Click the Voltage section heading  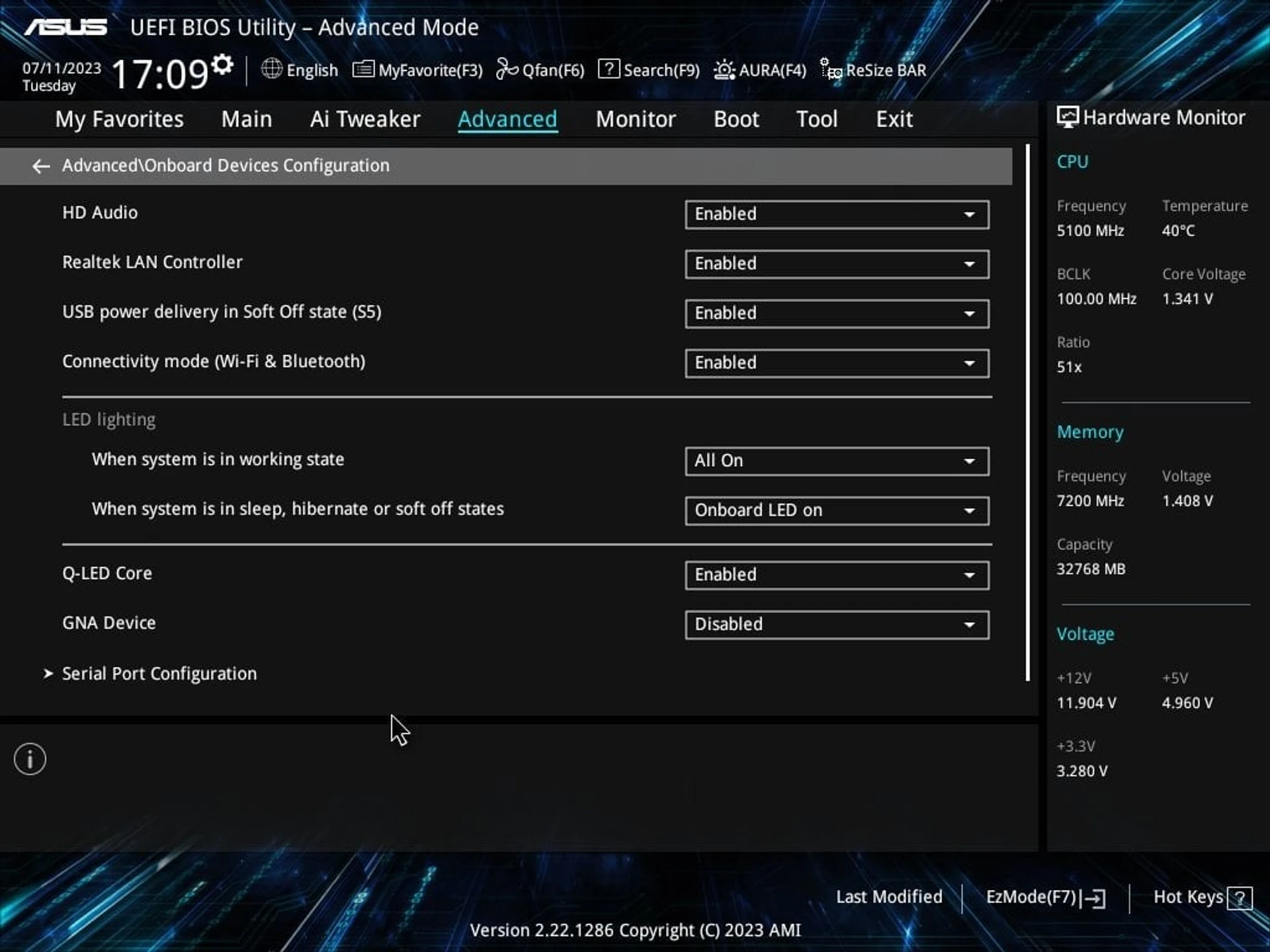pyautogui.click(x=1085, y=635)
